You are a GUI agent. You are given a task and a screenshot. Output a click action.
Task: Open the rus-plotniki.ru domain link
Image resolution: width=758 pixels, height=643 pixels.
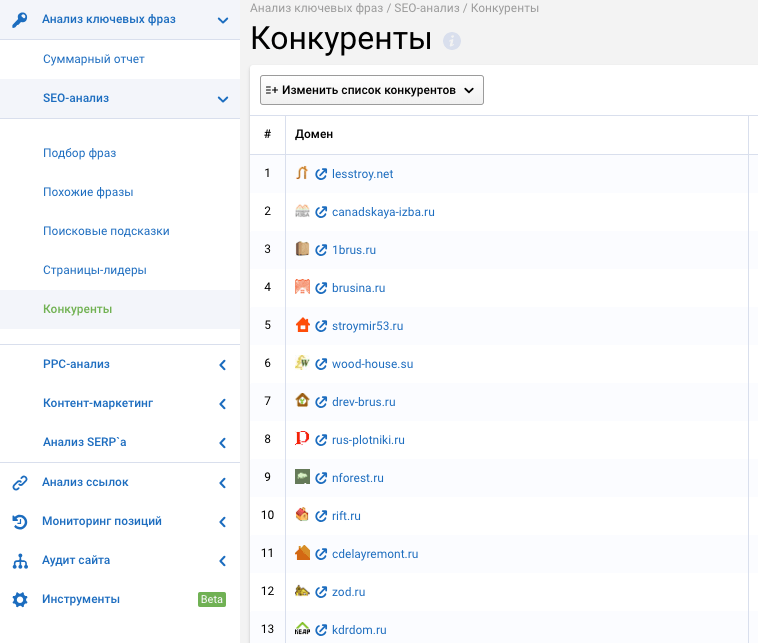(x=368, y=440)
